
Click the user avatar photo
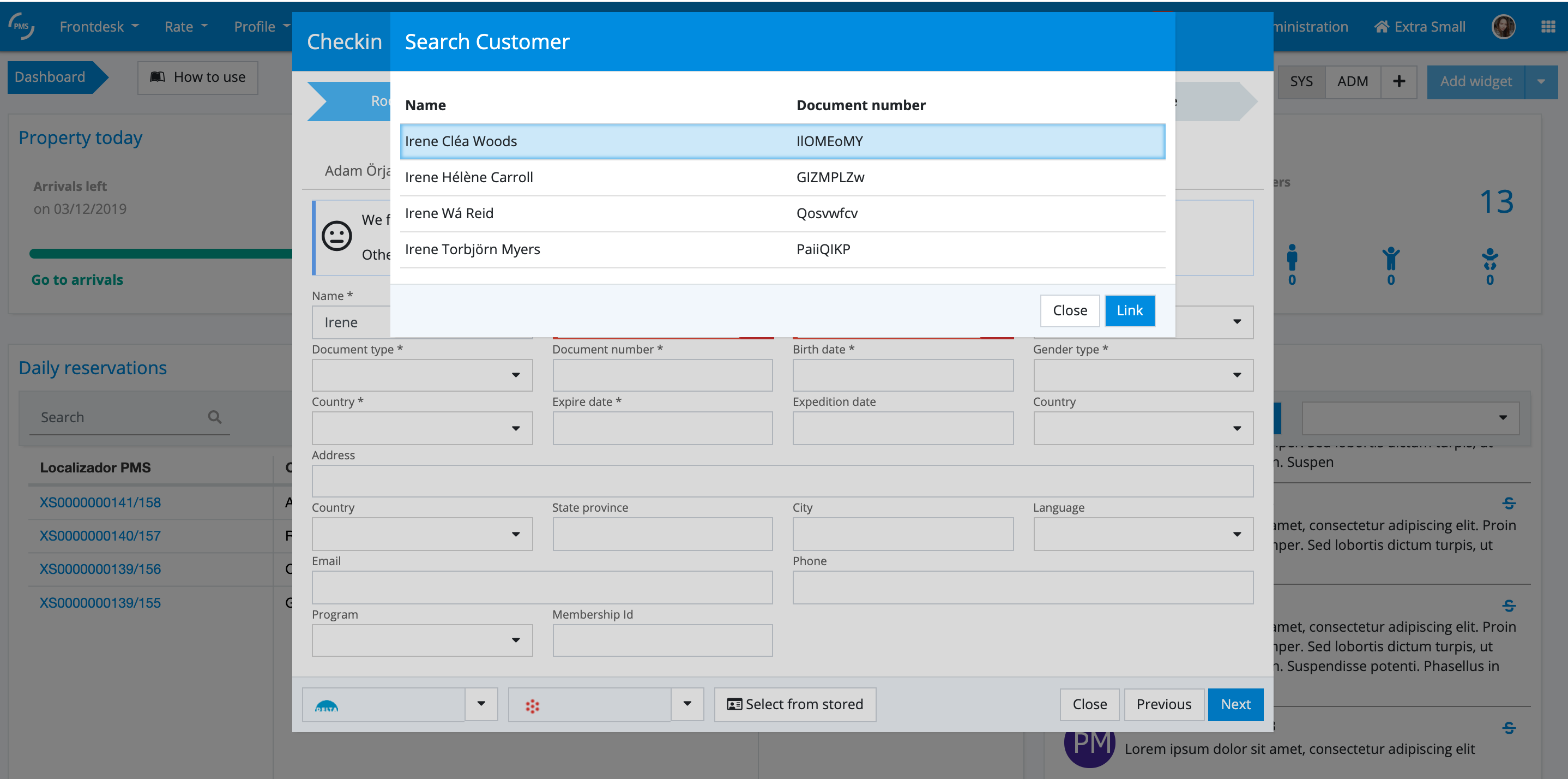coord(1503,27)
